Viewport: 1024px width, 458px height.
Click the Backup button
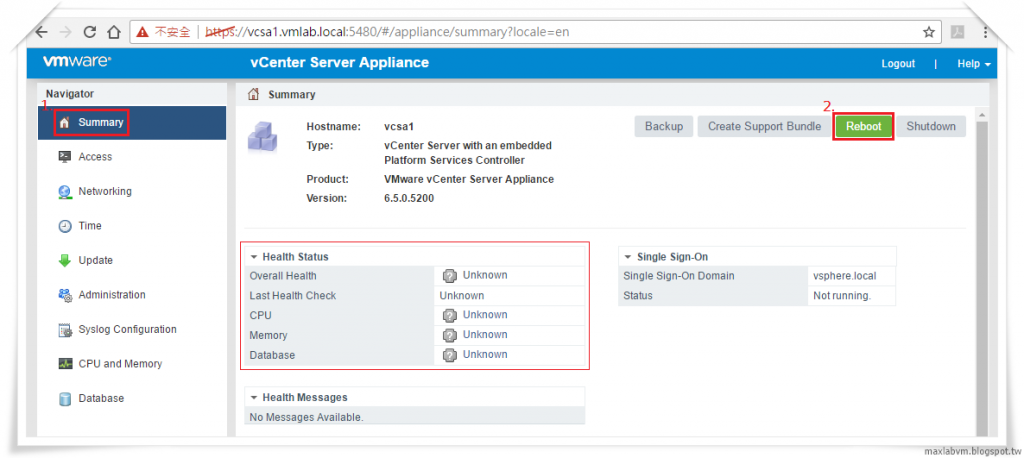(x=664, y=126)
